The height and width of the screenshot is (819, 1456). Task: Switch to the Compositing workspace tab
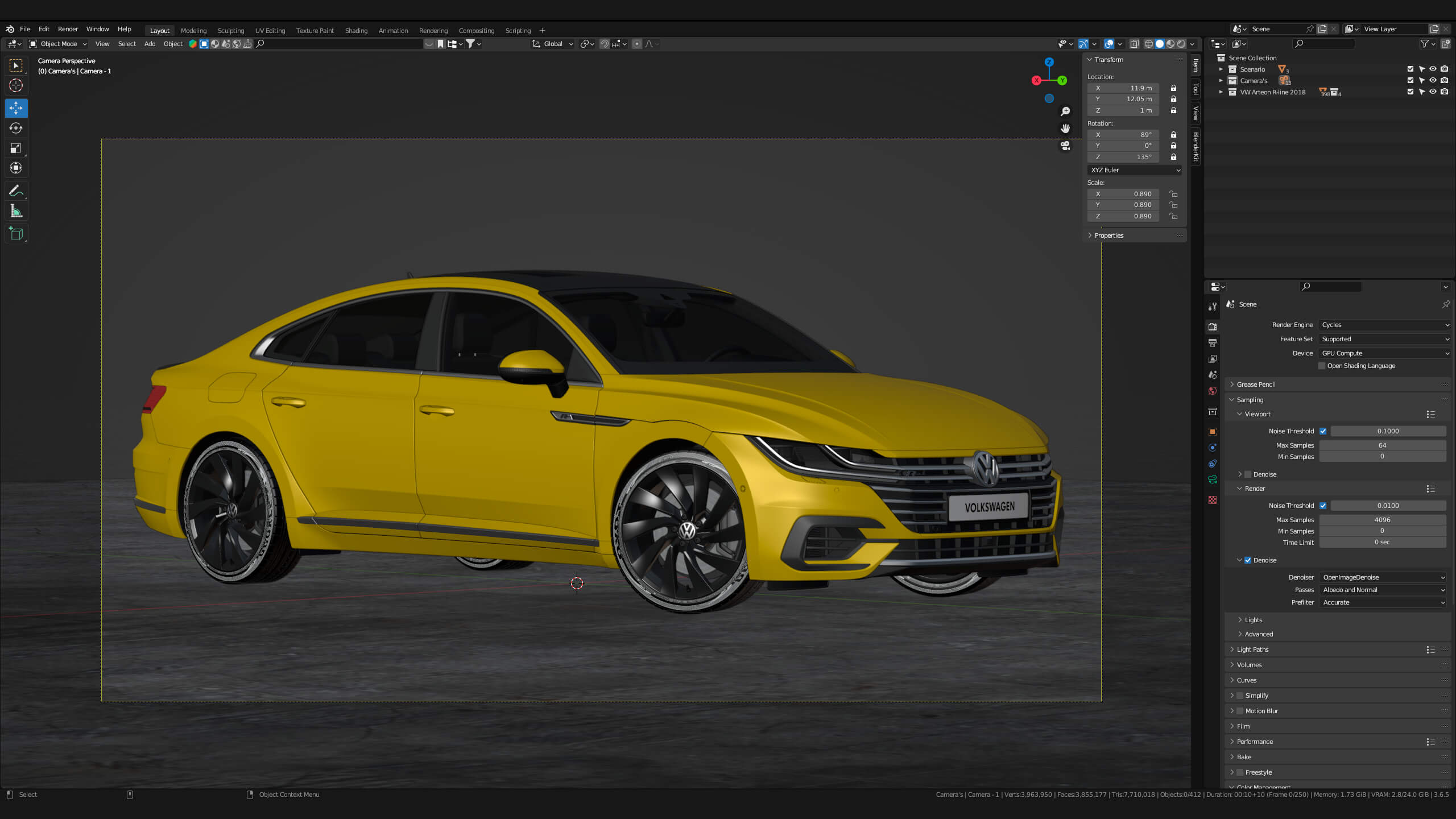476,31
